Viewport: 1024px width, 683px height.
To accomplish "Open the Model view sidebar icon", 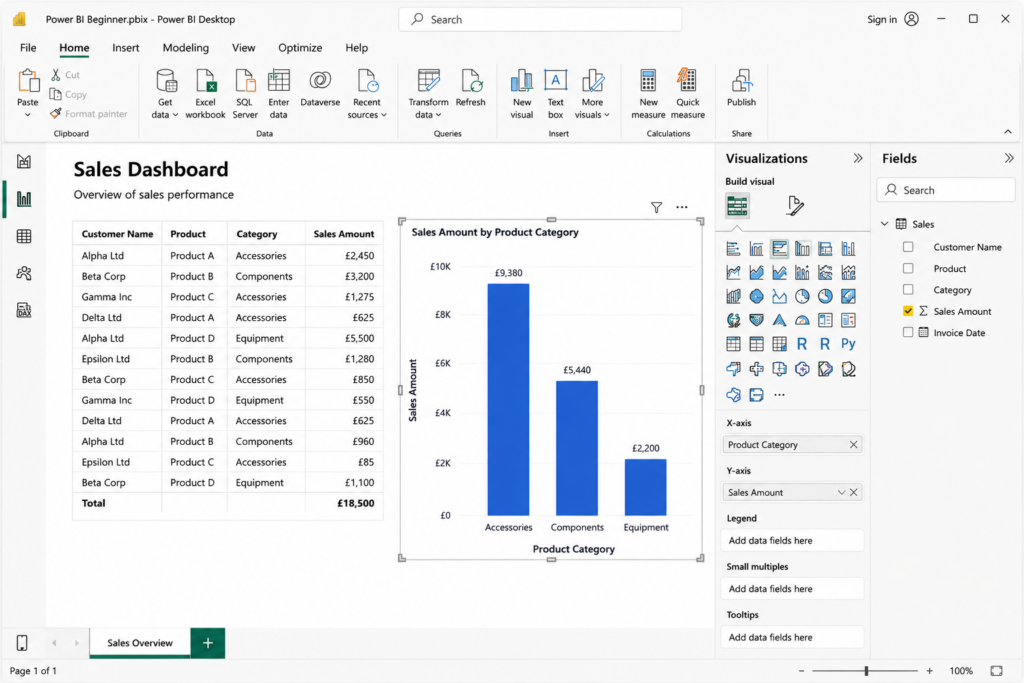I will coord(24,273).
